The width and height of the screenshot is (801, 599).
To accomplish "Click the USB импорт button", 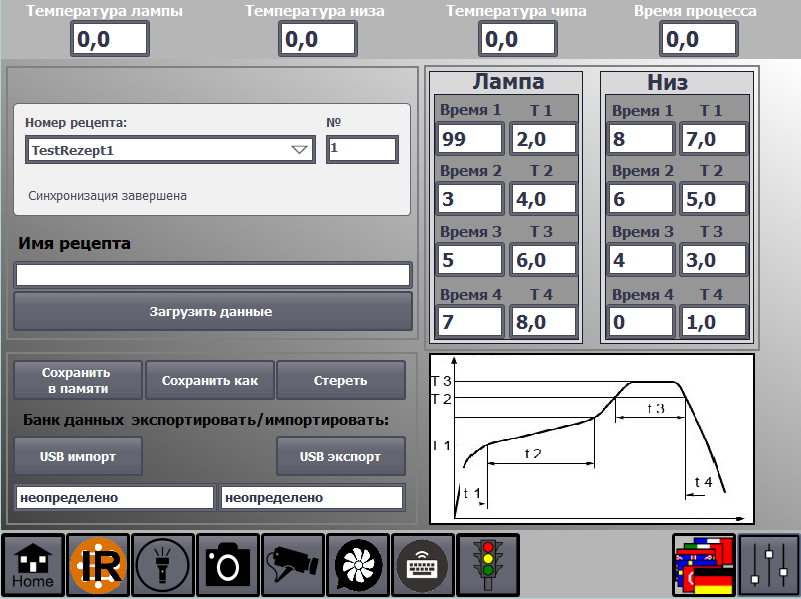I will pos(78,457).
